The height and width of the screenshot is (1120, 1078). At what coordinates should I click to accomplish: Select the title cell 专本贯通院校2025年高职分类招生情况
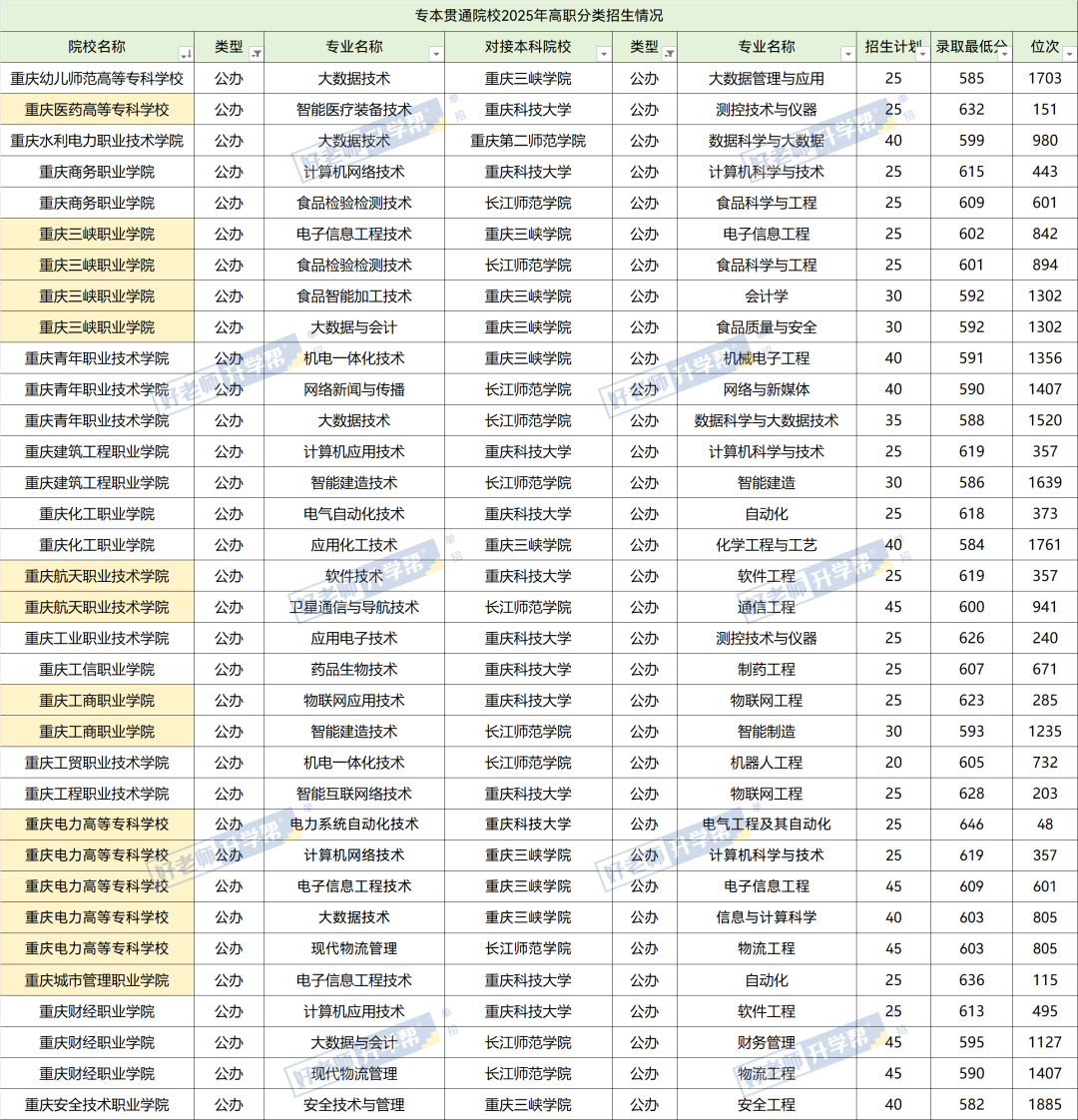coord(539,16)
